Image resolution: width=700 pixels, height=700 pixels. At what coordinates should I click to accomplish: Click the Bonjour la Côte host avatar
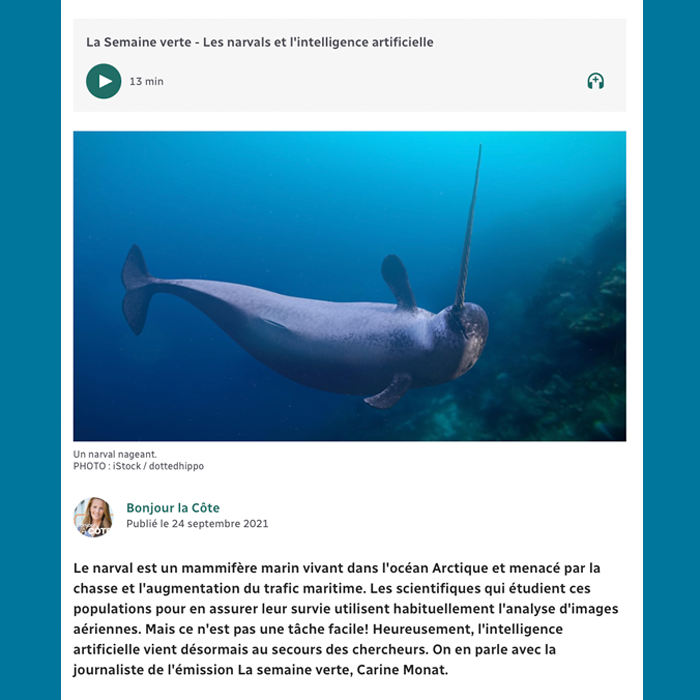coord(93,517)
